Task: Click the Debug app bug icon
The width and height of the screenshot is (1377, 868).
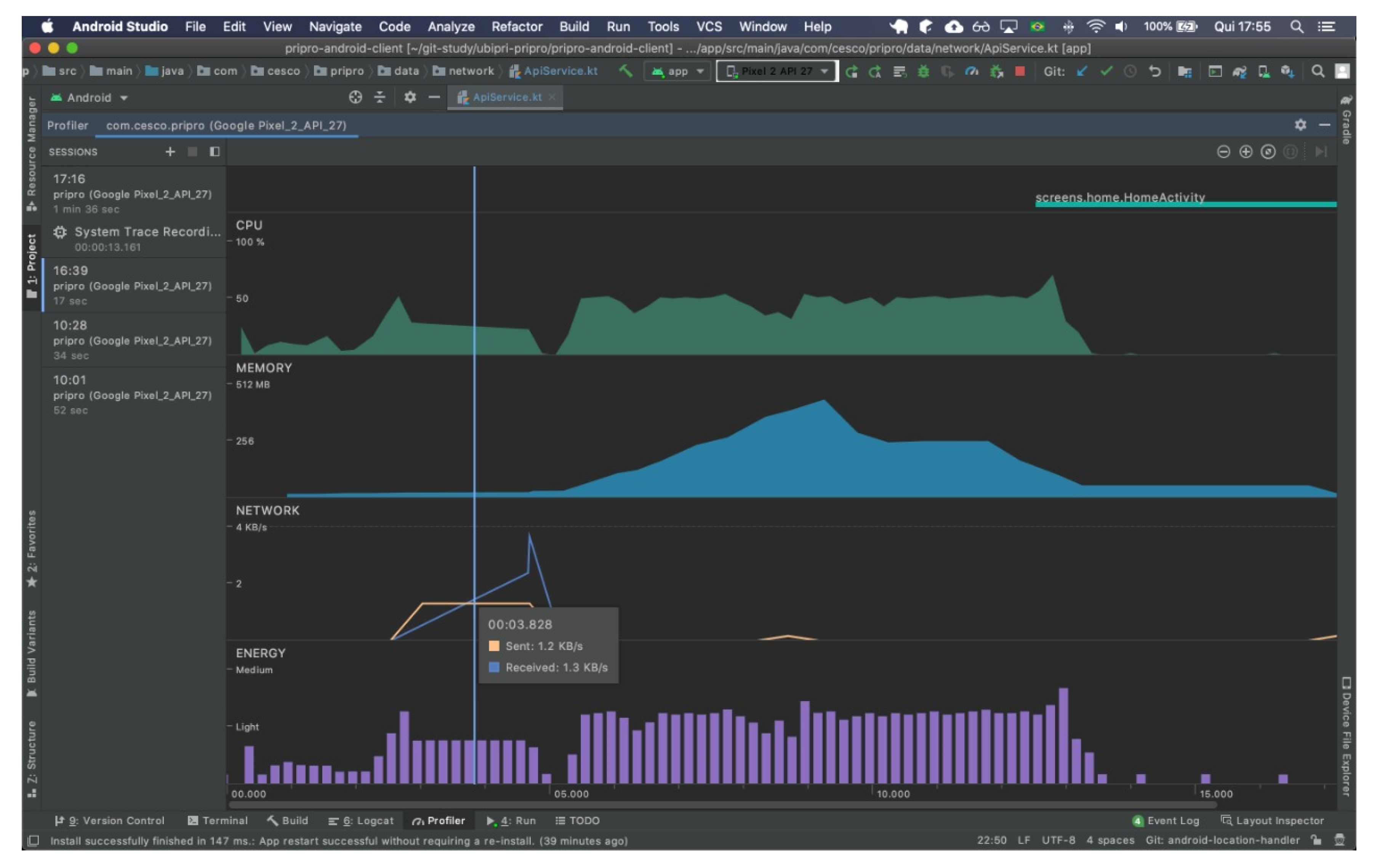Action: [x=923, y=72]
